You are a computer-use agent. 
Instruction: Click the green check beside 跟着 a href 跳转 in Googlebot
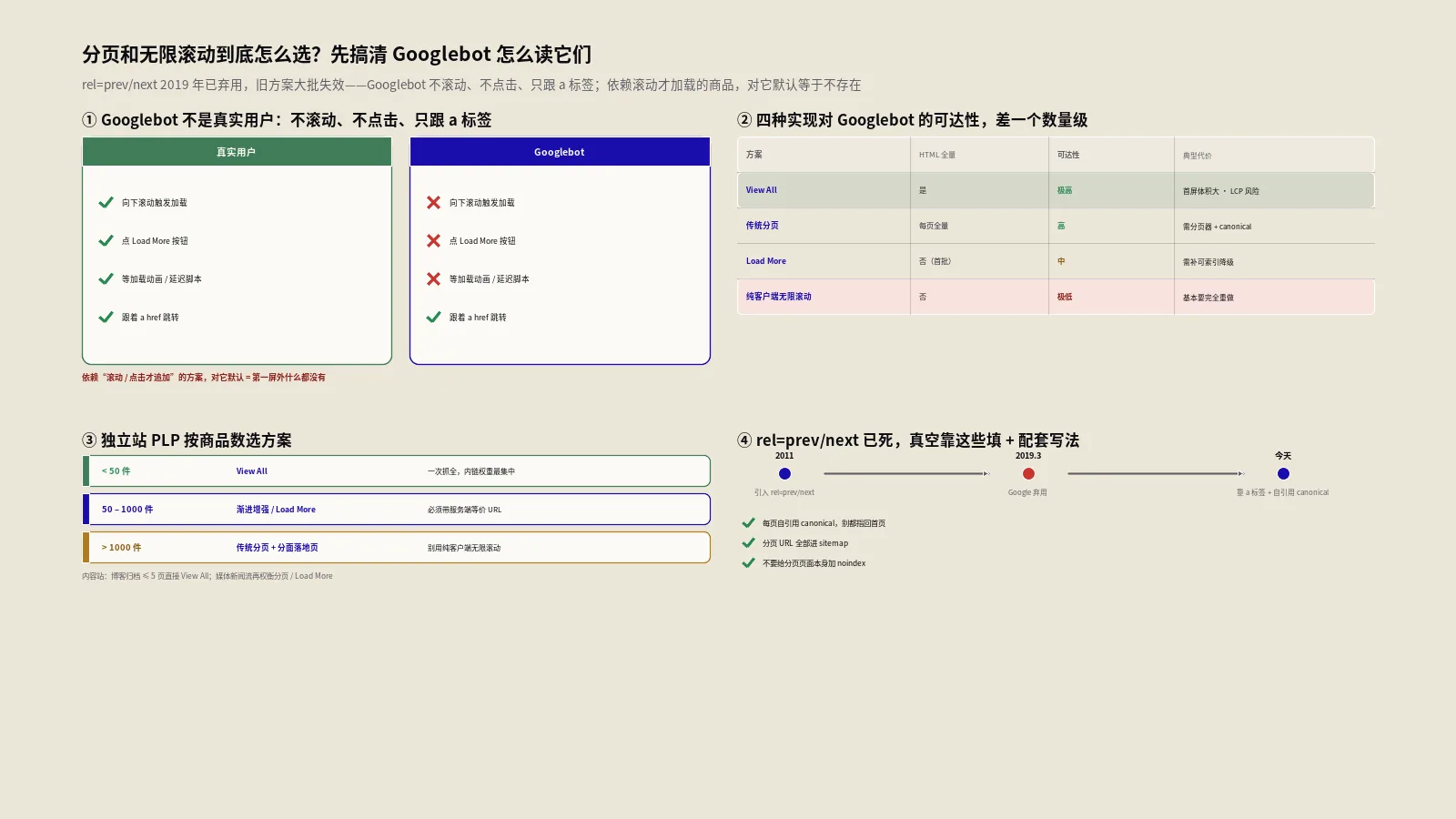433,317
